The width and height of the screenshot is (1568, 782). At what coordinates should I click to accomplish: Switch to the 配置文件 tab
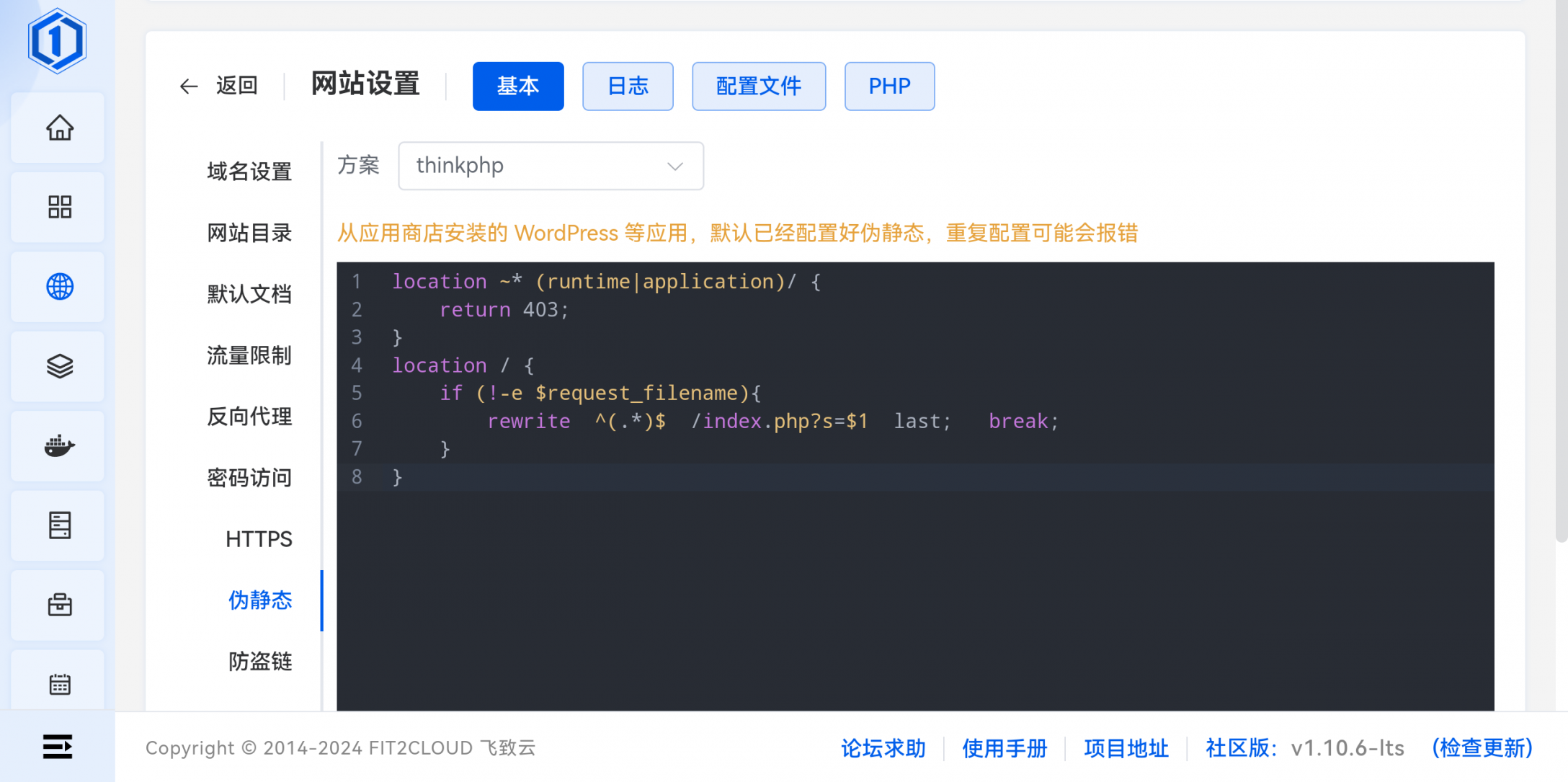pyautogui.click(x=759, y=86)
